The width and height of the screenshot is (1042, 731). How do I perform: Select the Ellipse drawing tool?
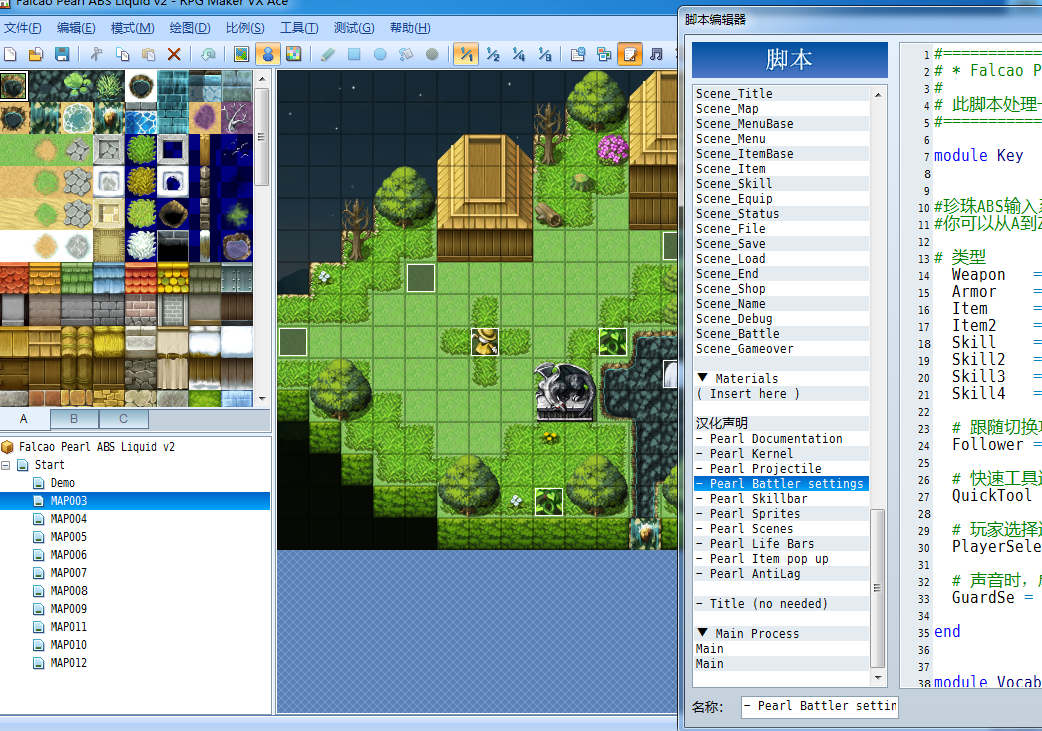[x=379, y=54]
